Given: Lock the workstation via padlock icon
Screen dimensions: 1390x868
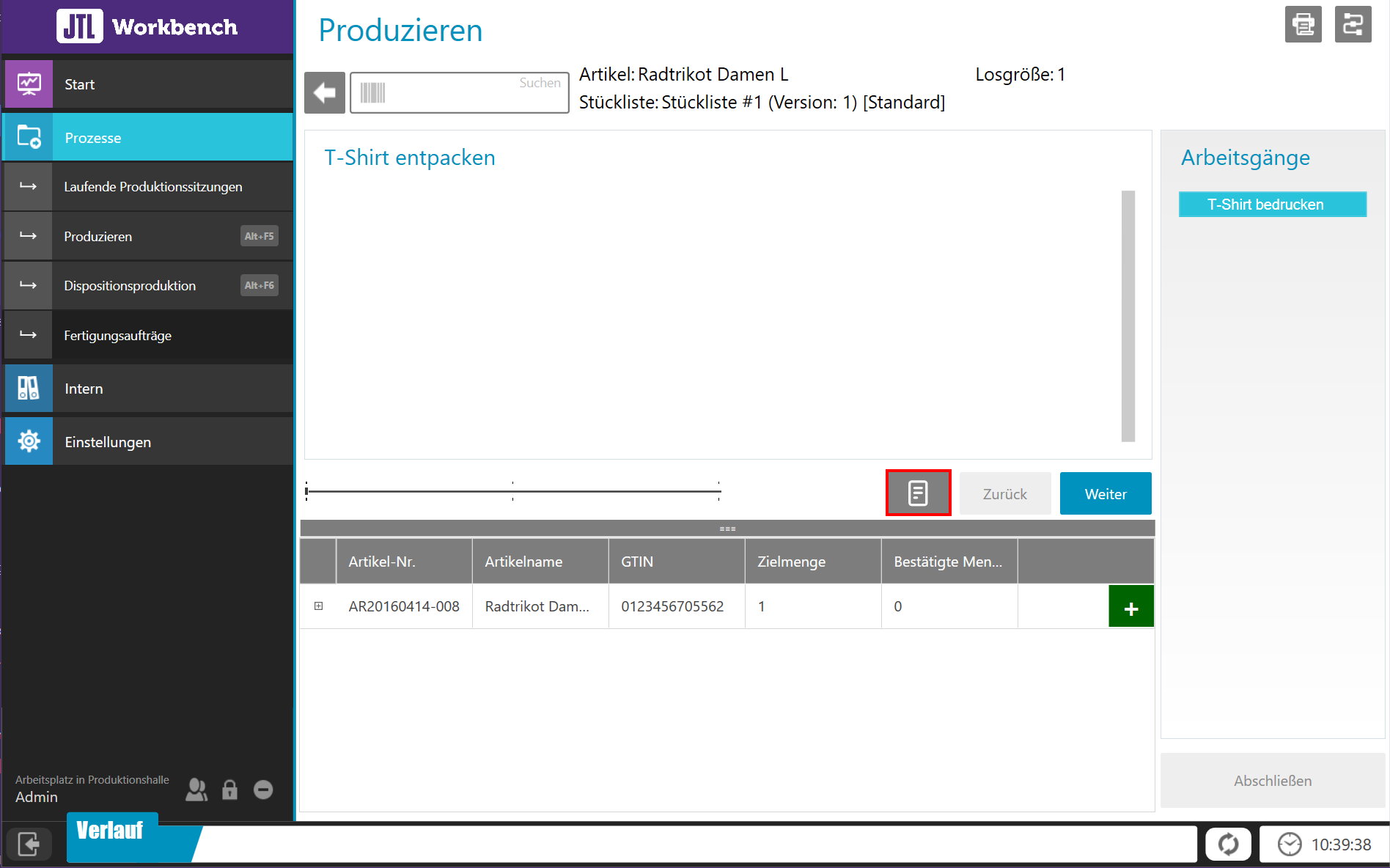Looking at the screenshot, I should click(229, 790).
